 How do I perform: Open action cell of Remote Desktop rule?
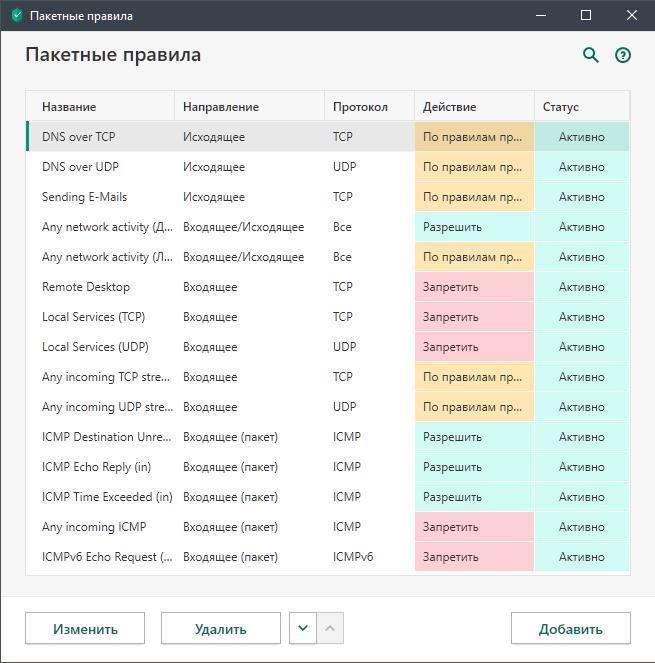click(474, 287)
